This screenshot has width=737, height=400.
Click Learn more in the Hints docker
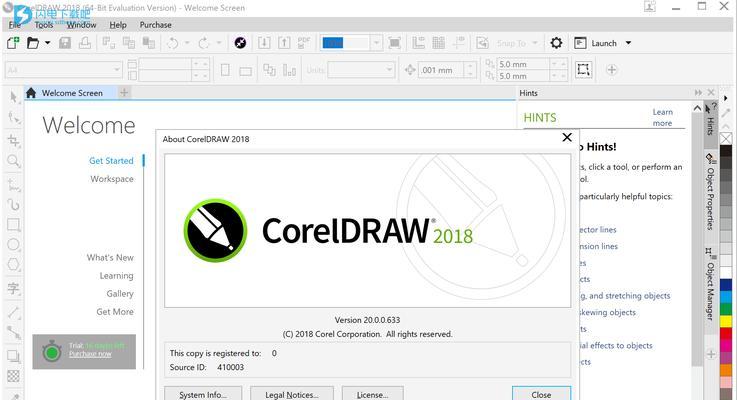[662, 118]
